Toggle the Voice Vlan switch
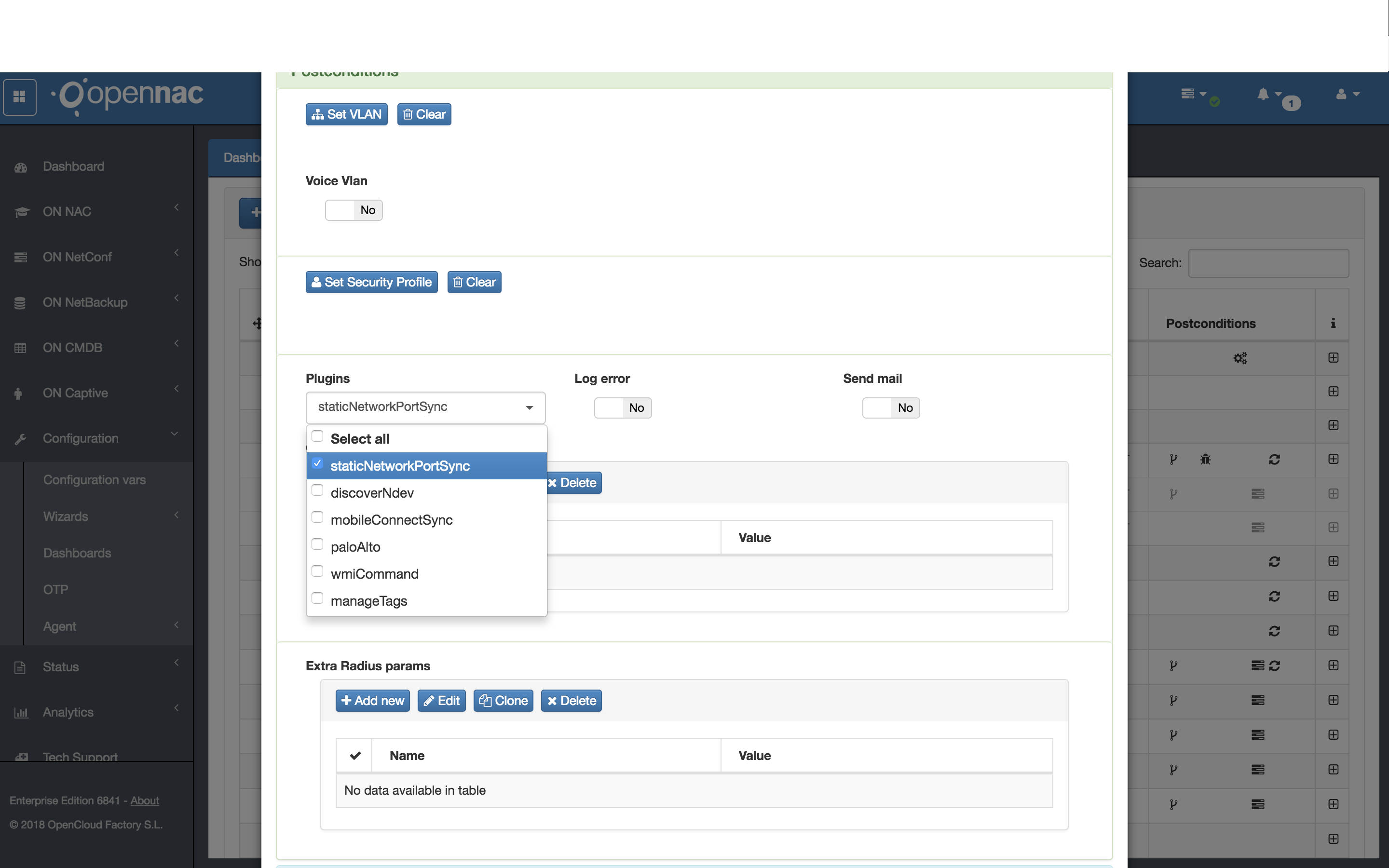The height and width of the screenshot is (868, 1389). pyautogui.click(x=354, y=210)
